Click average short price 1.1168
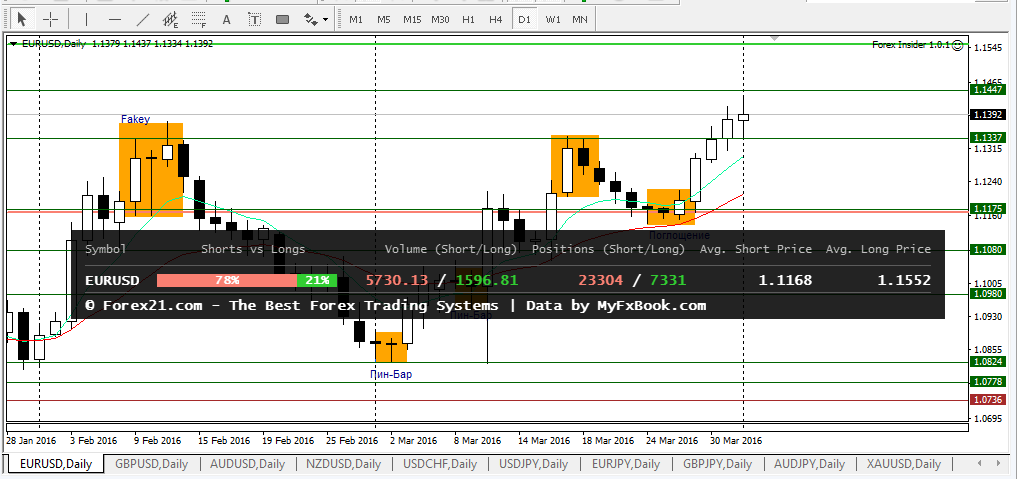1017x479 pixels. click(x=785, y=281)
